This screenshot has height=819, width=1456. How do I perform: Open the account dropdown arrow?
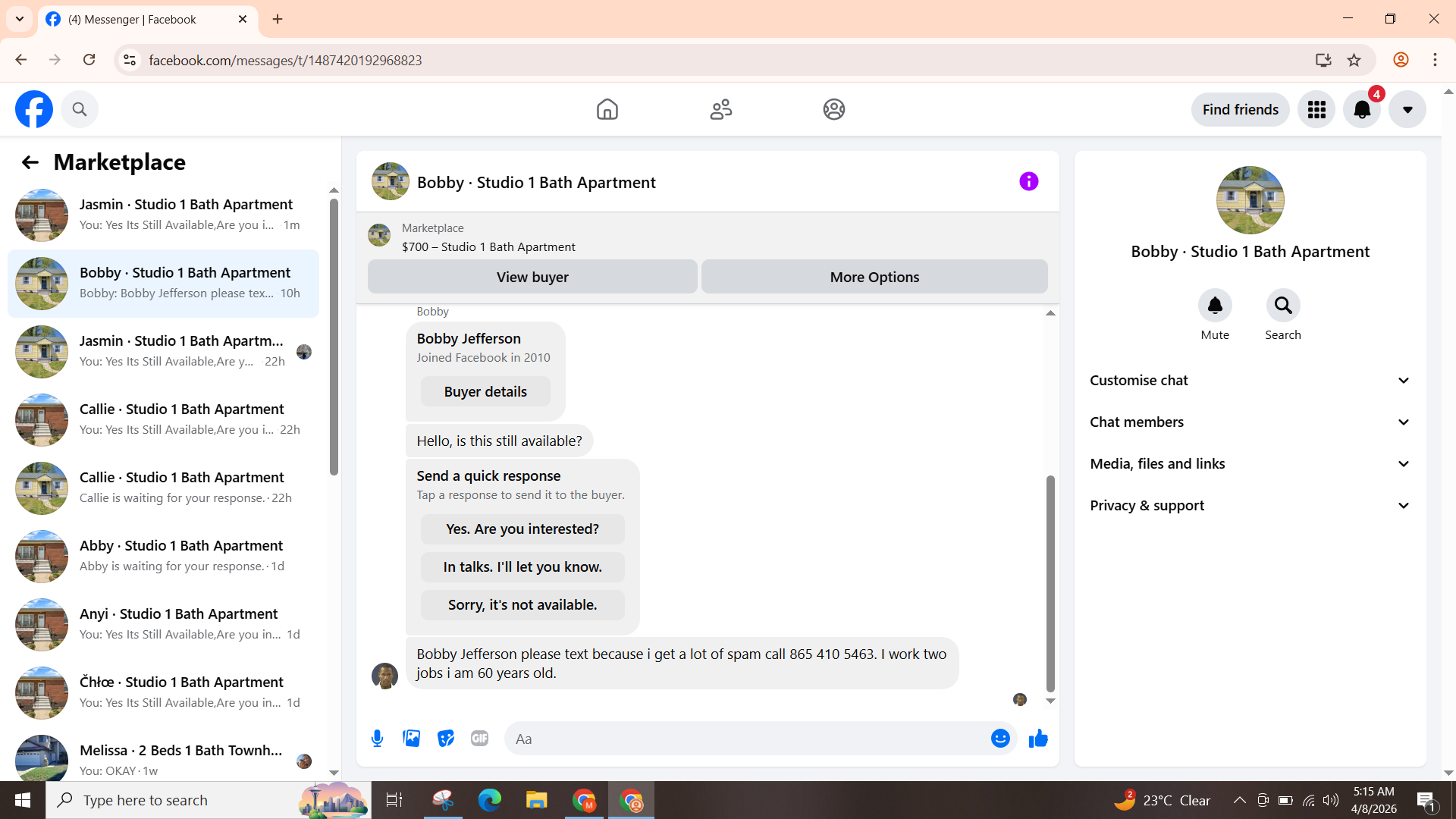click(1407, 109)
